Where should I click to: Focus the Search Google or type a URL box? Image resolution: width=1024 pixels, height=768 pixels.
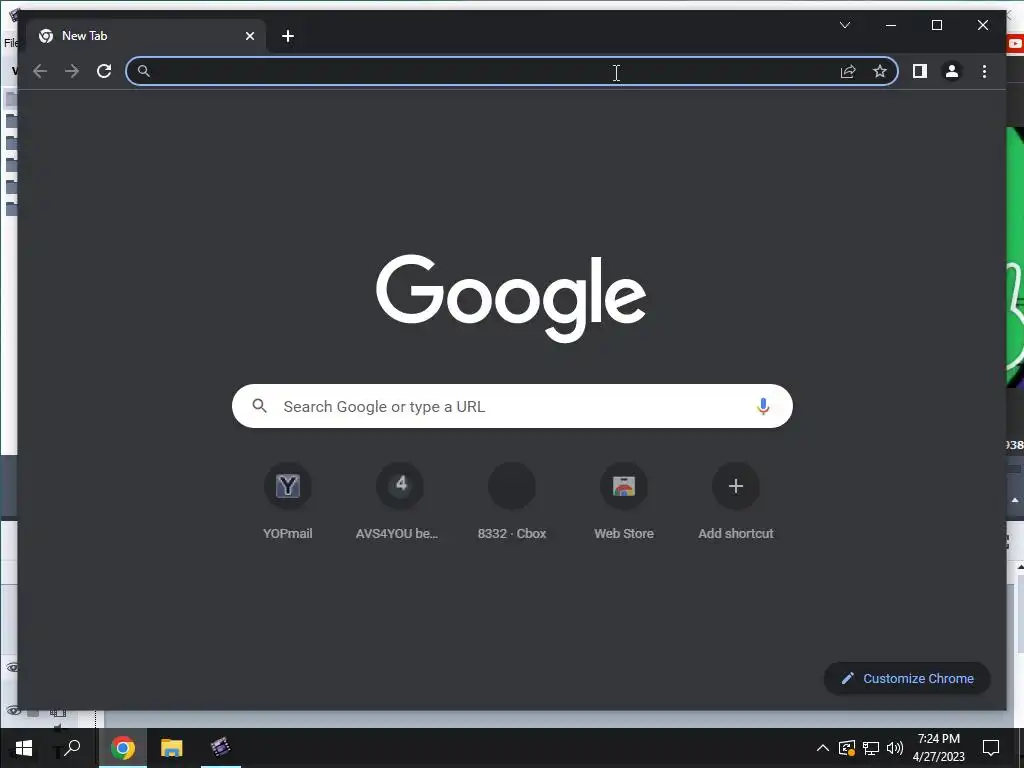(x=512, y=406)
